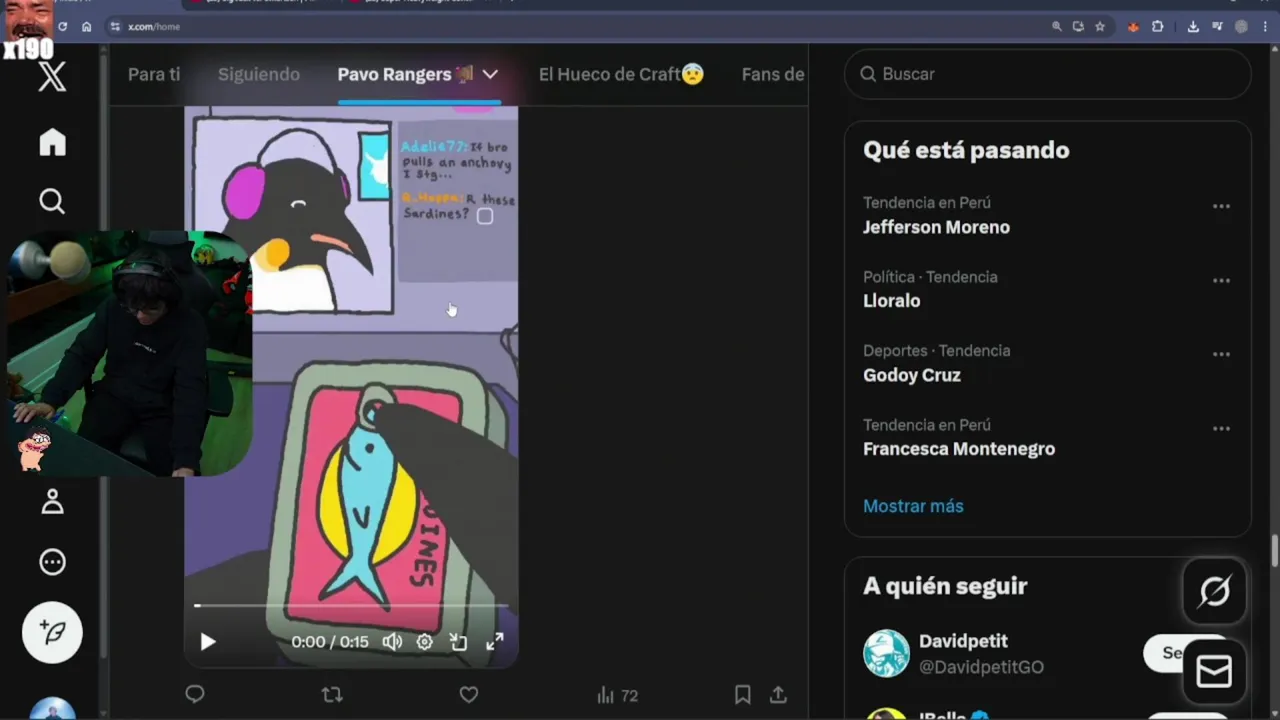Reload the page in browser
The image size is (1280, 720).
(x=63, y=26)
